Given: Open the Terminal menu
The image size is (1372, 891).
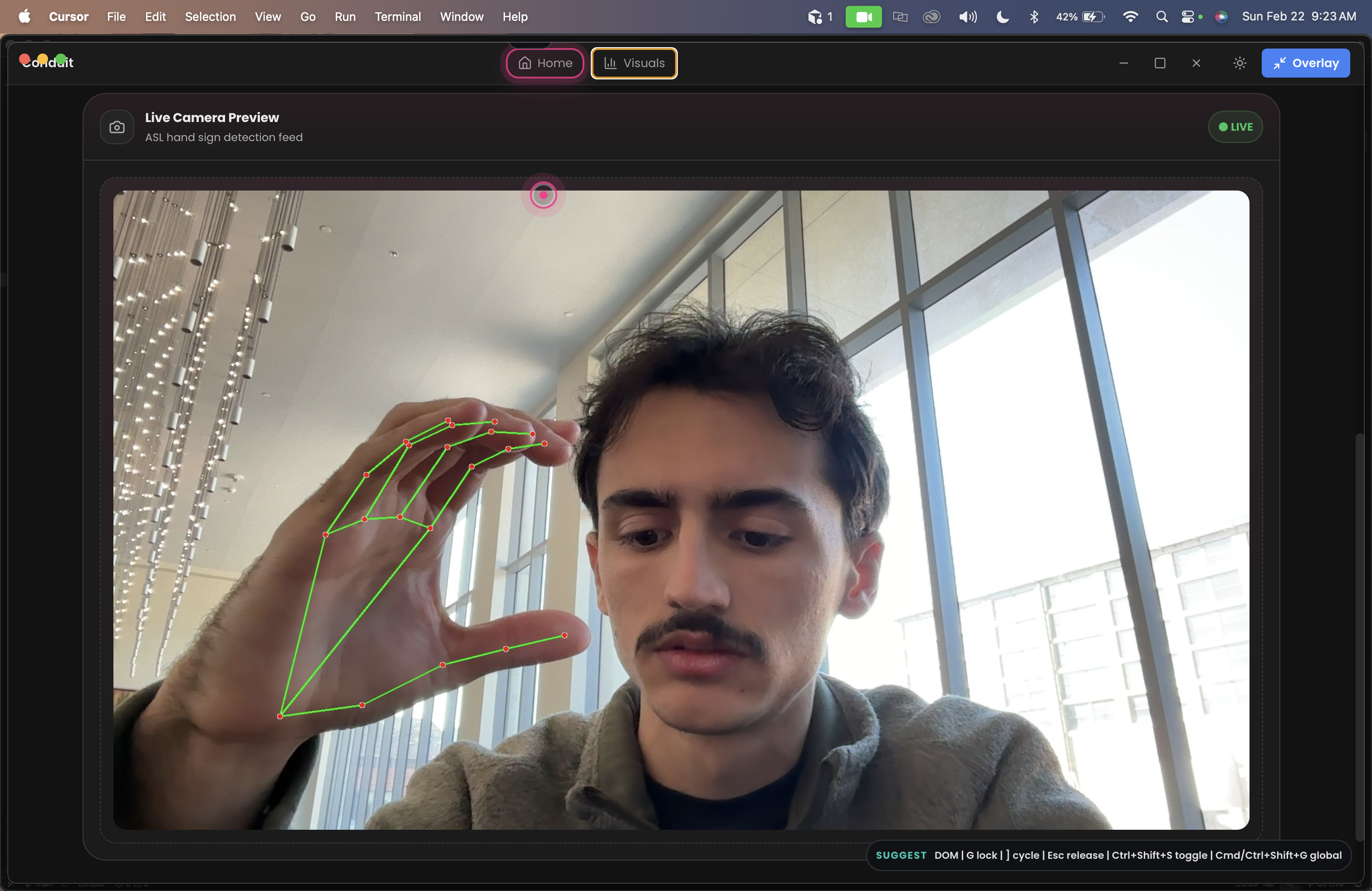Looking at the screenshot, I should point(397,17).
